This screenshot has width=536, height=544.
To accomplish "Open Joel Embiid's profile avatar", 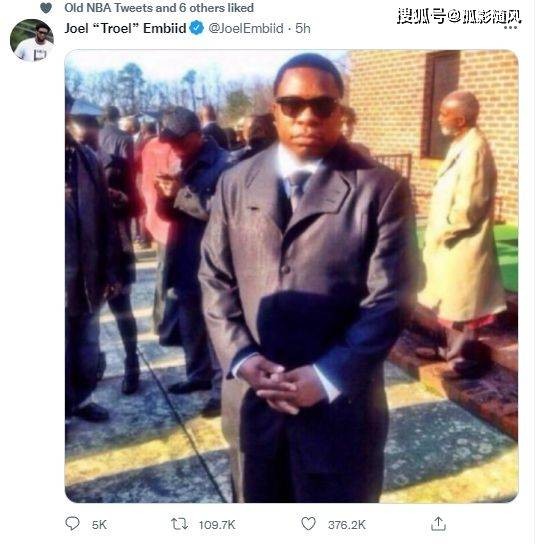I will [x=32, y=41].
